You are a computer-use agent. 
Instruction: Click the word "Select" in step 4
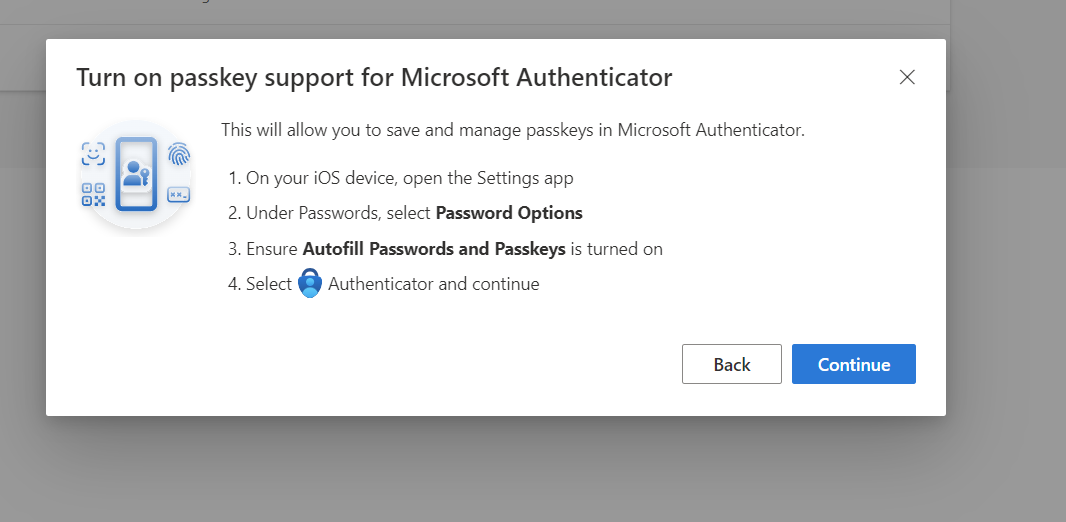(x=269, y=284)
